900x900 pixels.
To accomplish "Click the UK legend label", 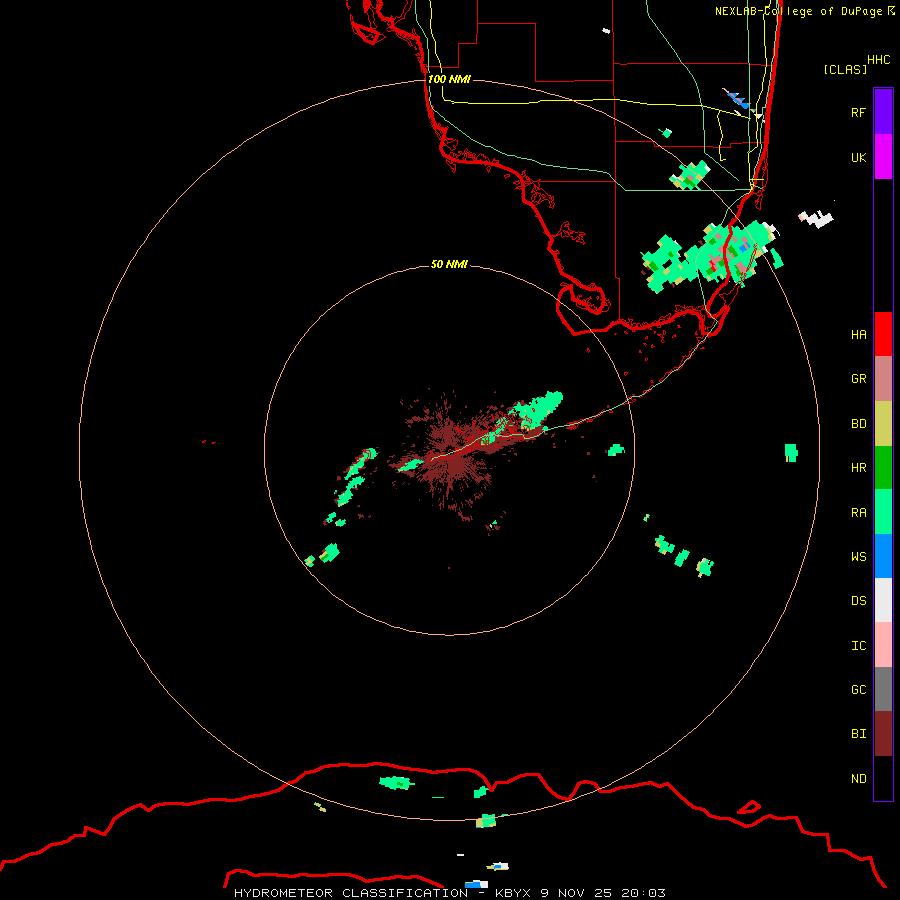I will (x=858, y=158).
